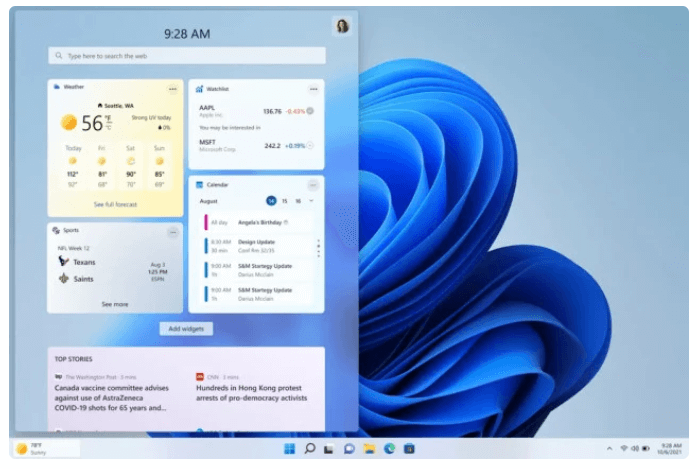The height and width of the screenshot is (469, 697).
Task: Open the MSFT stock row
Action: (256, 145)
